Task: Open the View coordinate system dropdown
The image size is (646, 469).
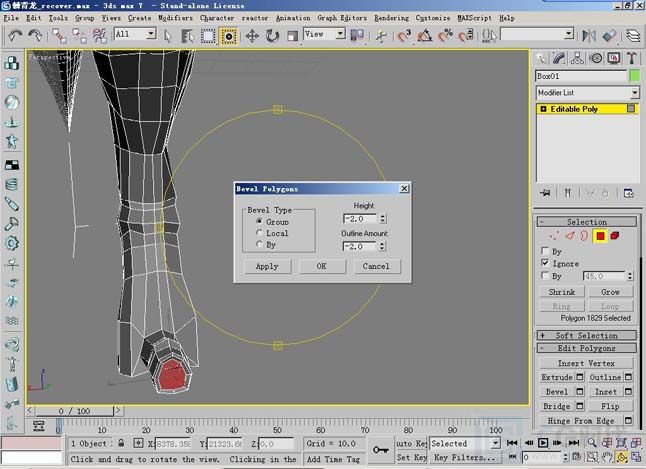Action: (340, 33)
